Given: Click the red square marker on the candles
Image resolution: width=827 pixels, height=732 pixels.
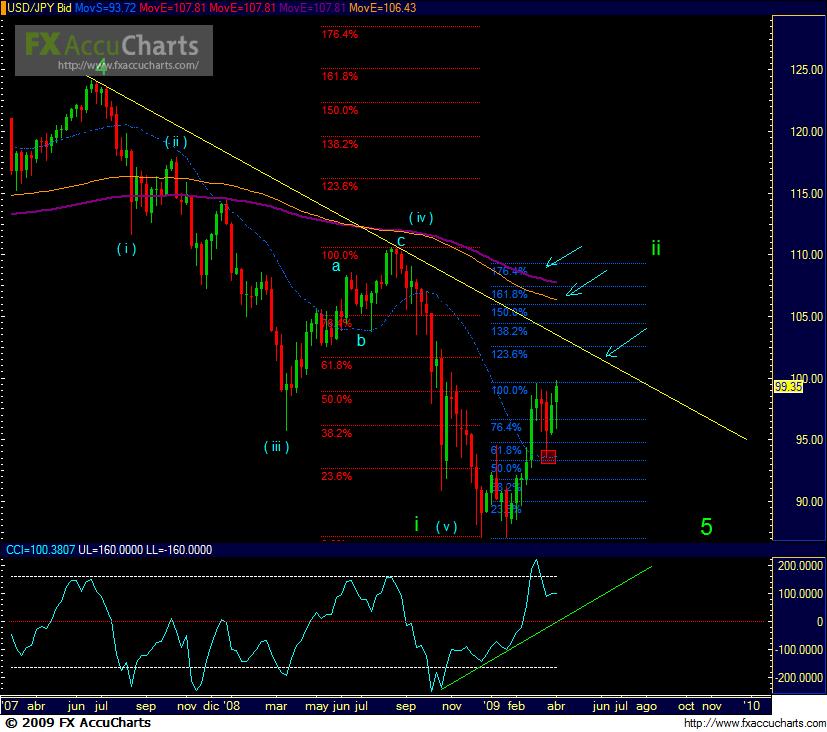Looking at the screenshot, I should tap(547, 456).
